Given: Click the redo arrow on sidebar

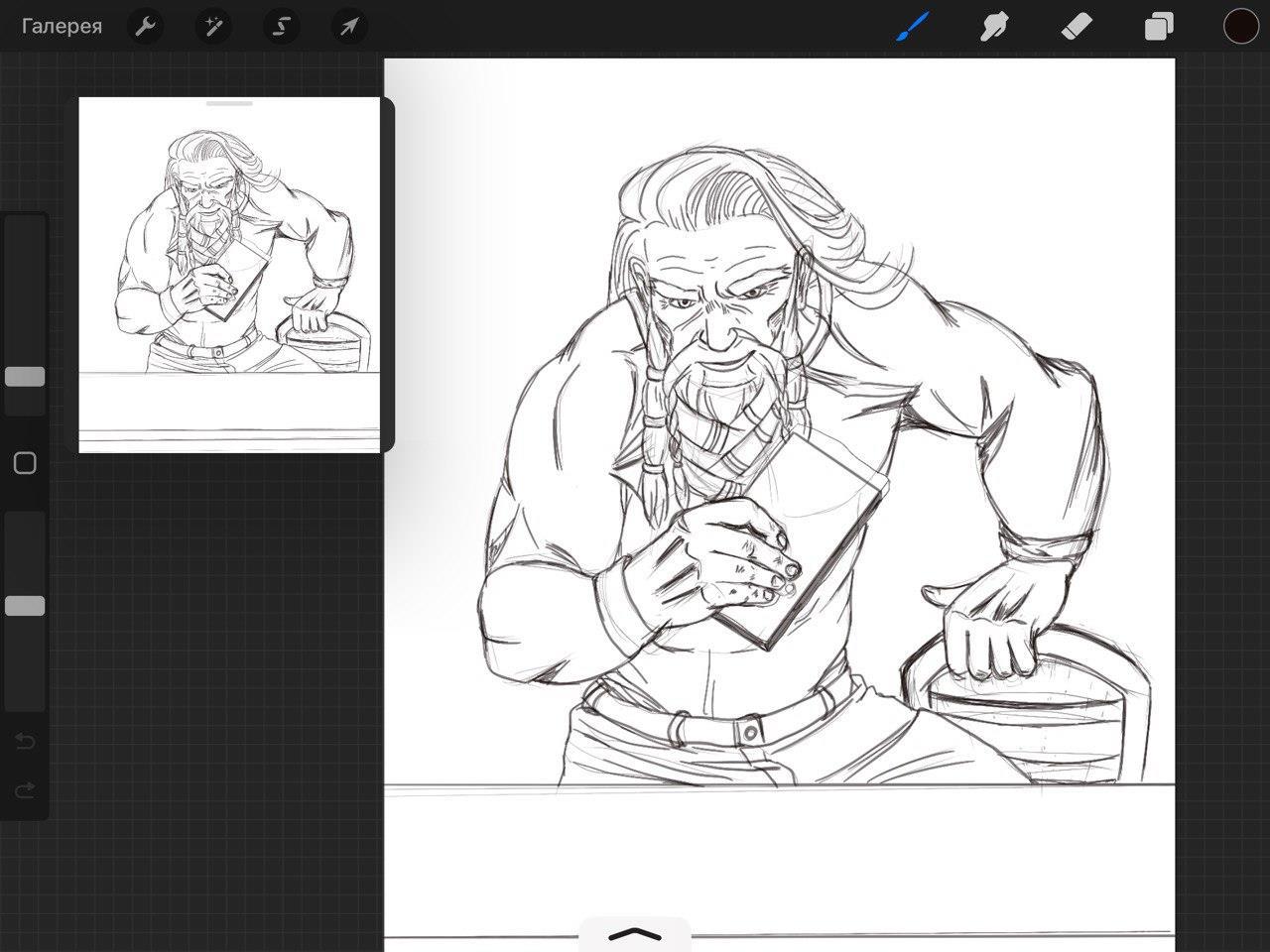Looking at the screenshot, I should coord(25,789).
